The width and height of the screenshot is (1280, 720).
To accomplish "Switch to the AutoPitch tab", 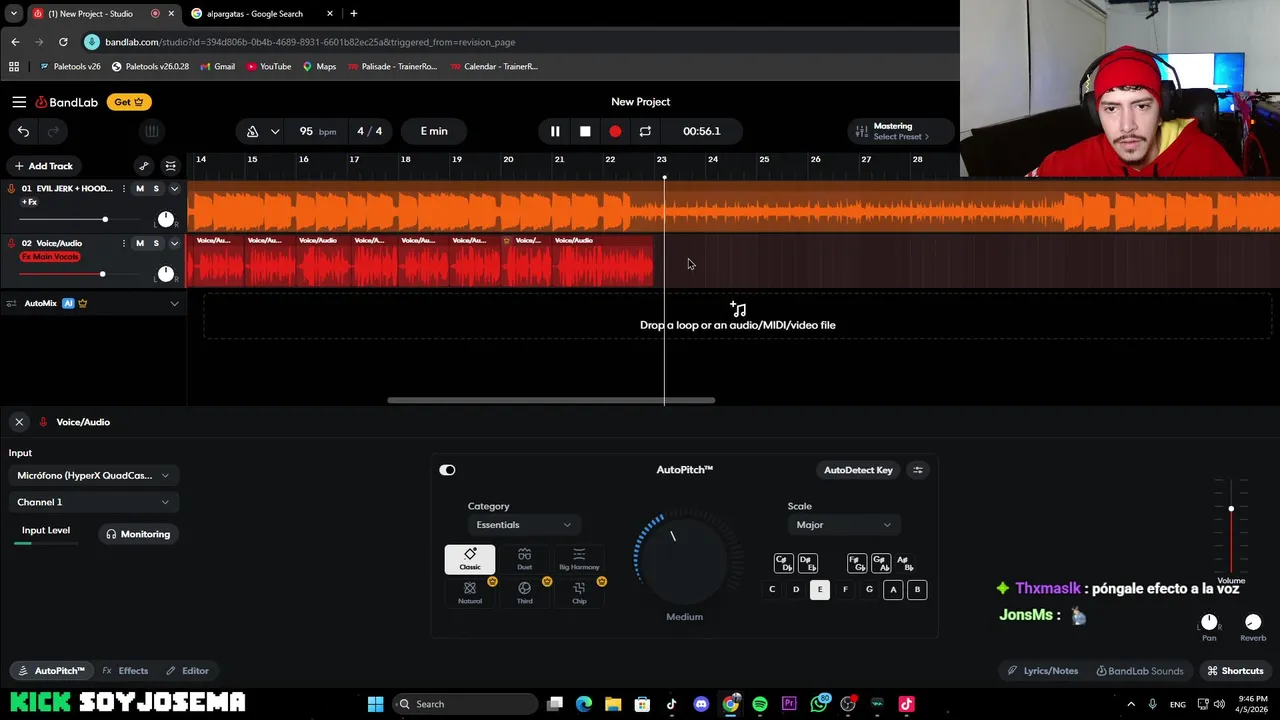I will [x=50, y=671].
